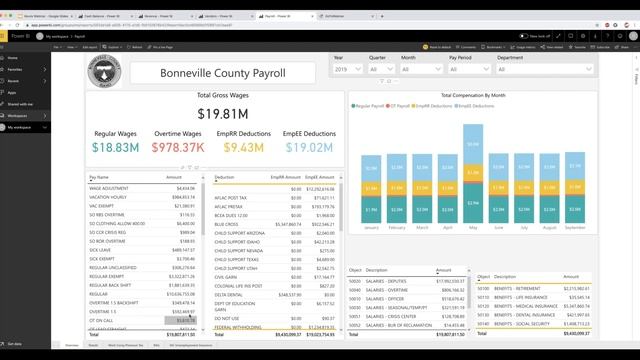
Task: Click Share in the report toolbar
Action: 622,47
